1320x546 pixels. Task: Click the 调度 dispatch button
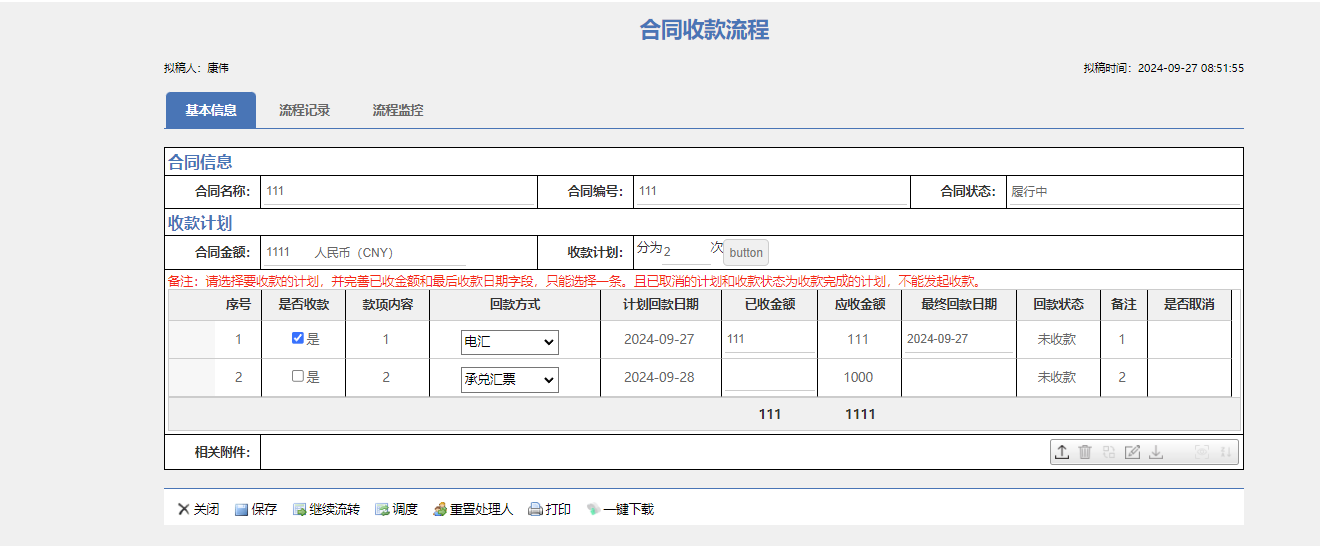[x=396, y=509]
